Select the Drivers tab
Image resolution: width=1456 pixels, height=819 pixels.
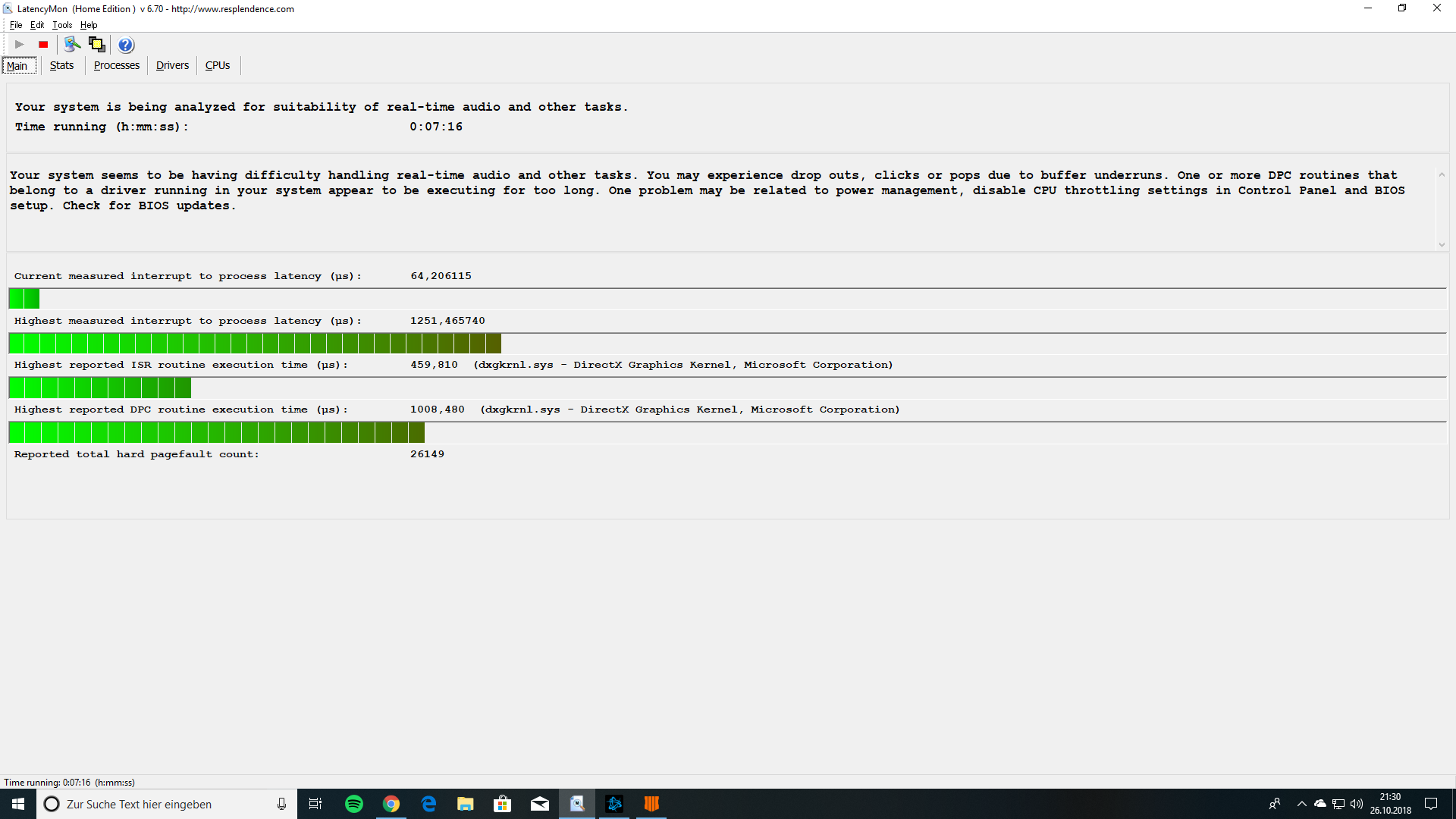click(172, 65)
